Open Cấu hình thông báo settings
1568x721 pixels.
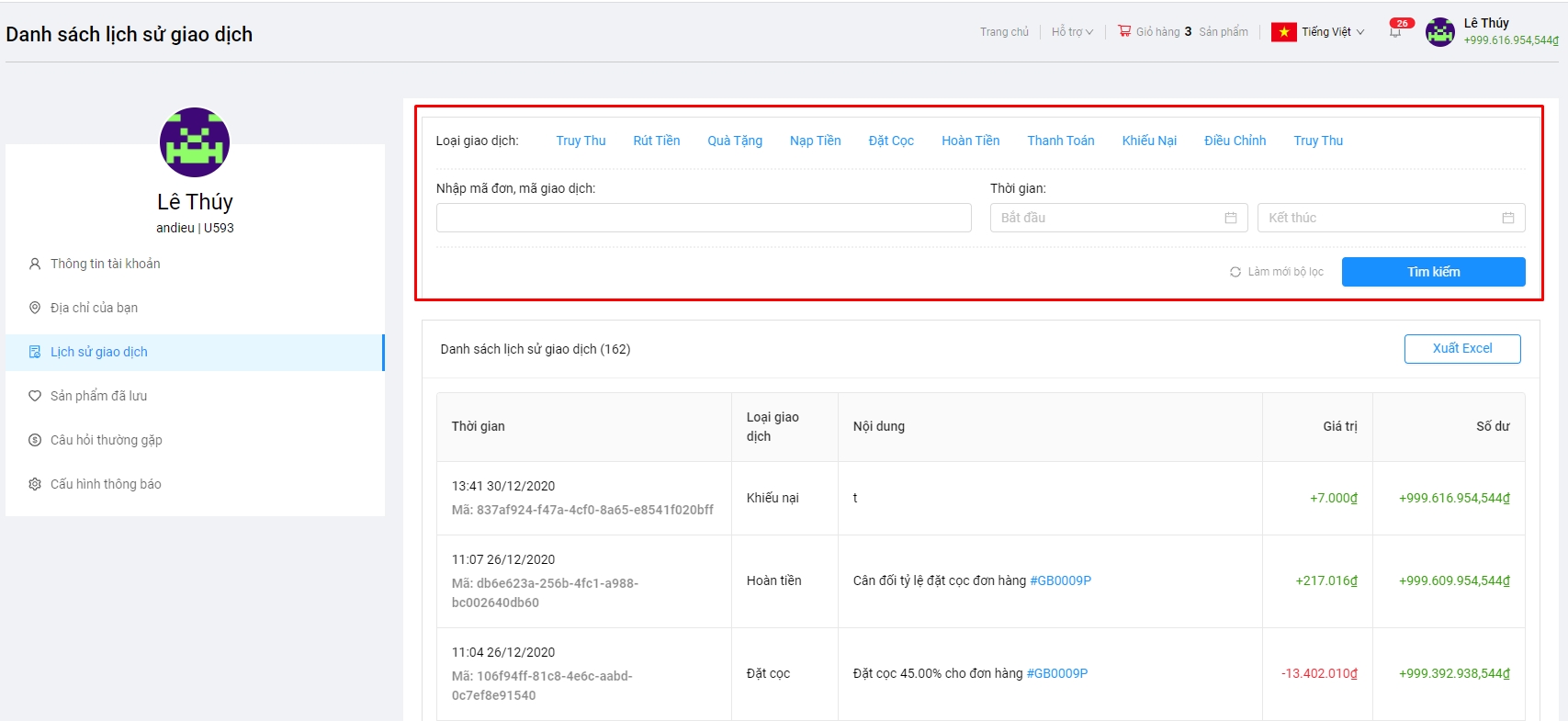click(106, 484)
